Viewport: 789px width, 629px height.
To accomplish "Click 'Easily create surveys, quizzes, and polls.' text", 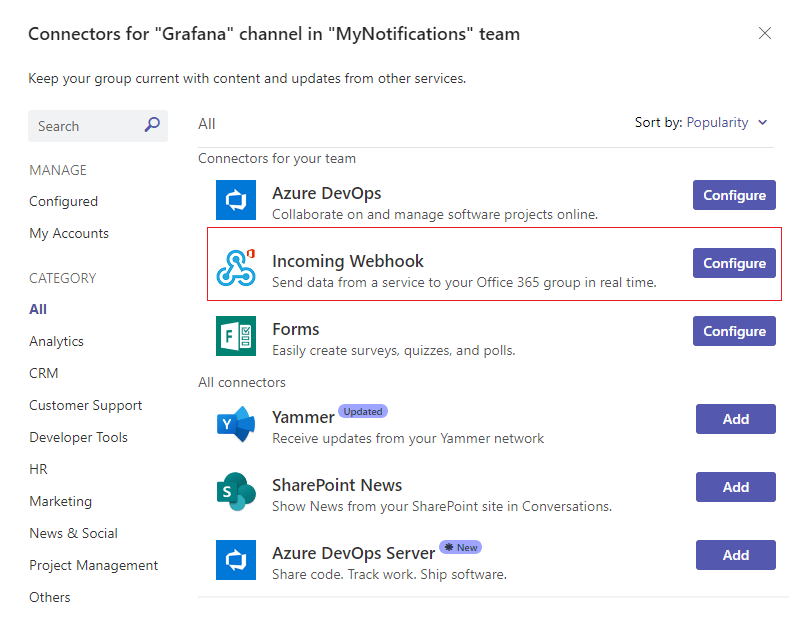I will coord(393,351).
